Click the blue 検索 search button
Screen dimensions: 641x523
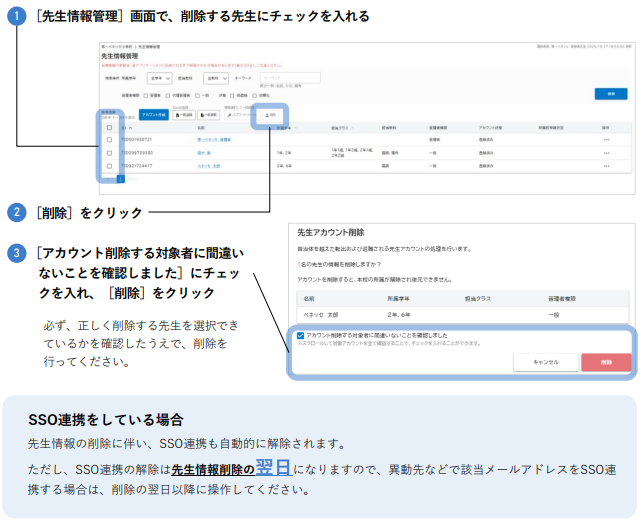pos(611,94)
